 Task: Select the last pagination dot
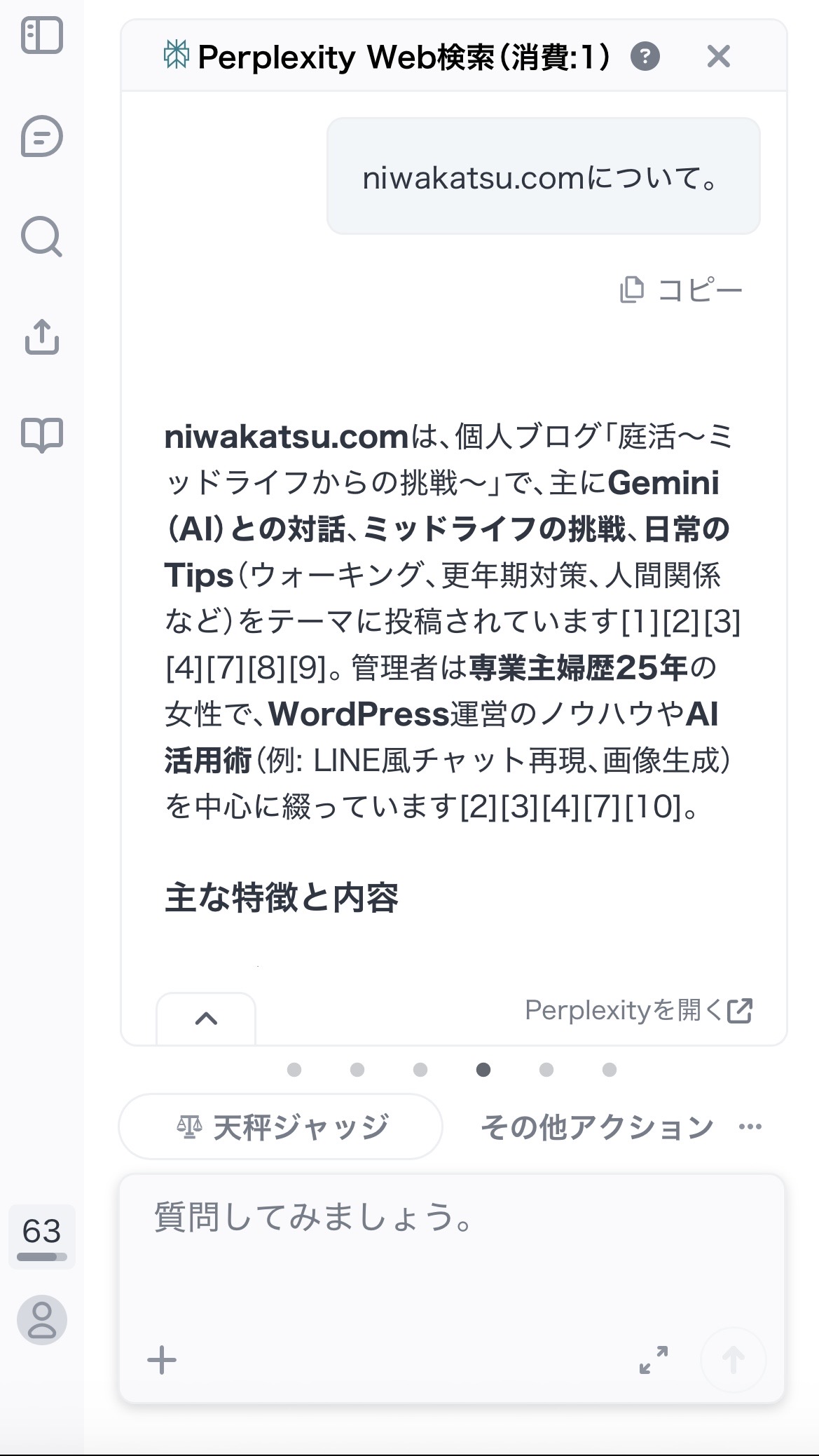[610, 1070]
